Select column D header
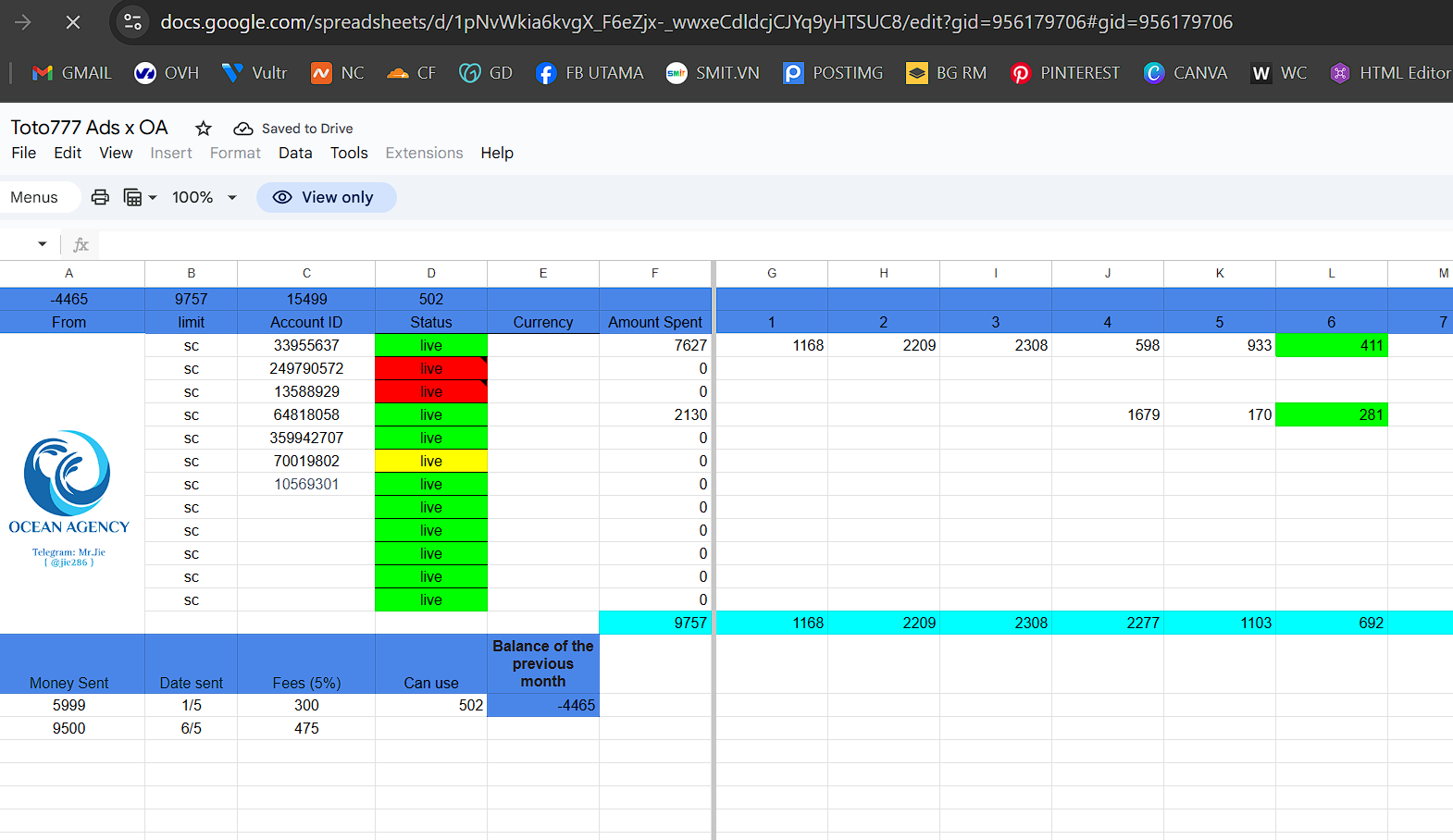1453x840 pixels. [431, 273]
